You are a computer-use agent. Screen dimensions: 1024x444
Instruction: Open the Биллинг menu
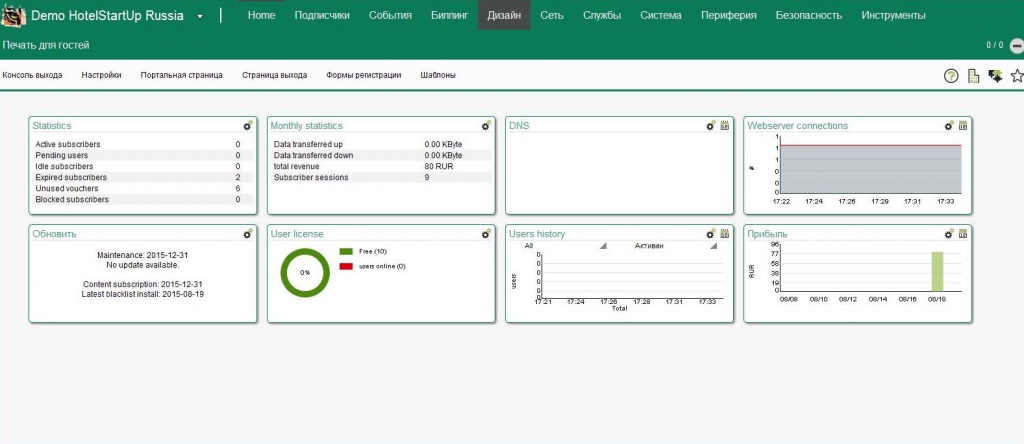tap(450, 15)
